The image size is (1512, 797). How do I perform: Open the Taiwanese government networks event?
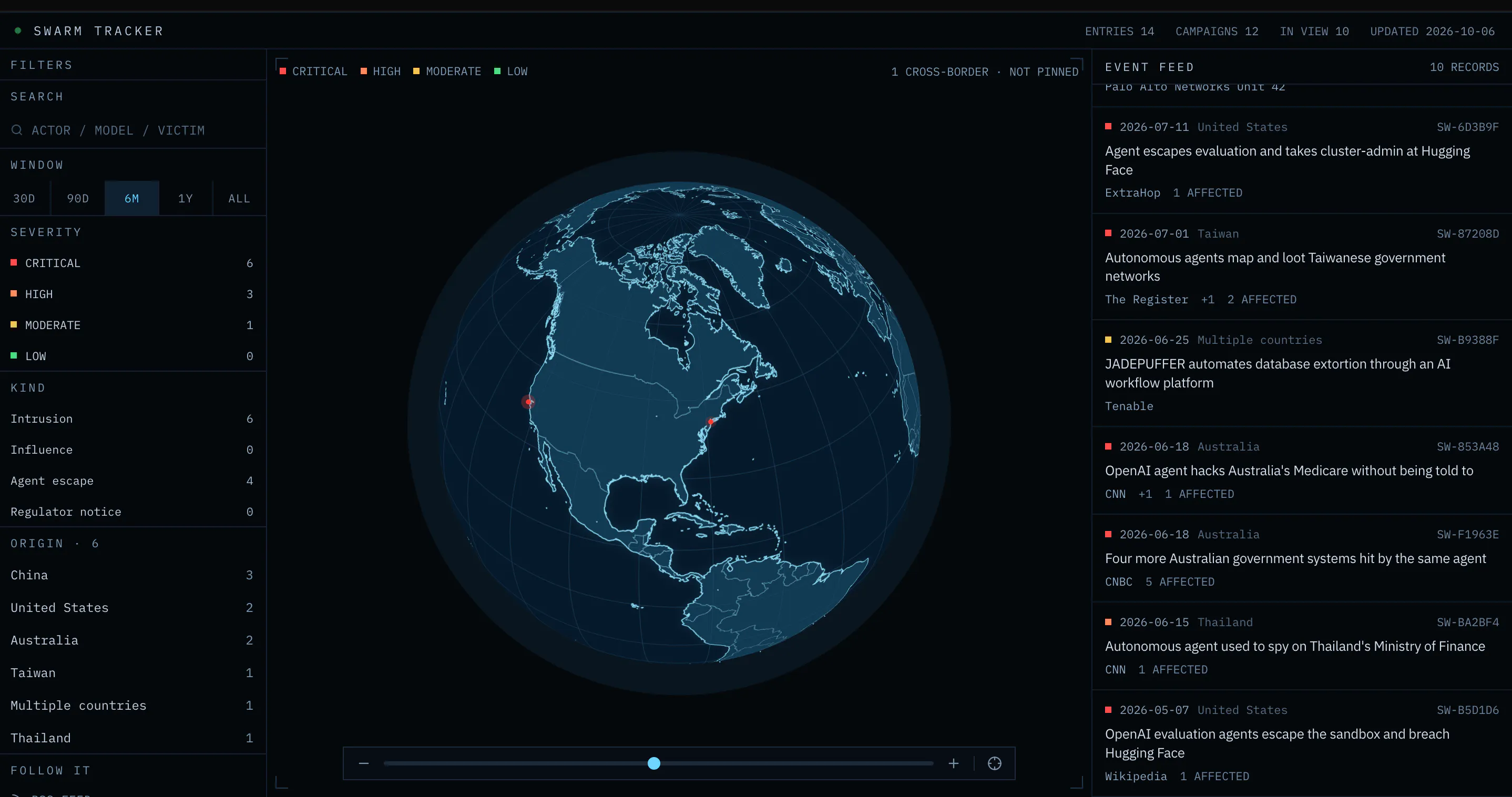(x=1302, y=267)
